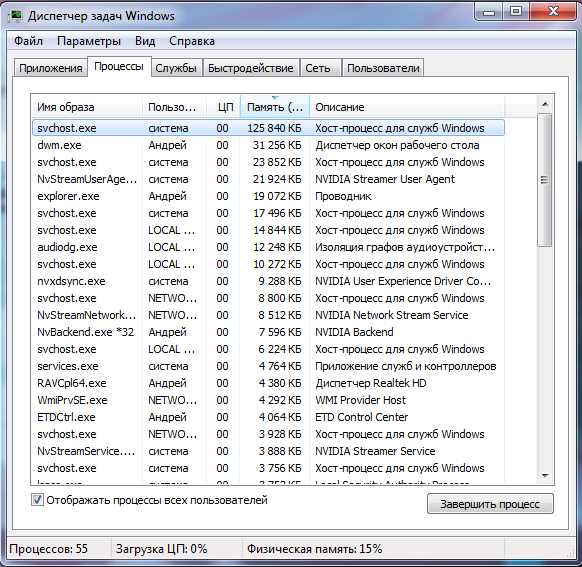Select the WmiPrvSE.exe process
Screen dimensions: 582x567
[x=268, y=400]
